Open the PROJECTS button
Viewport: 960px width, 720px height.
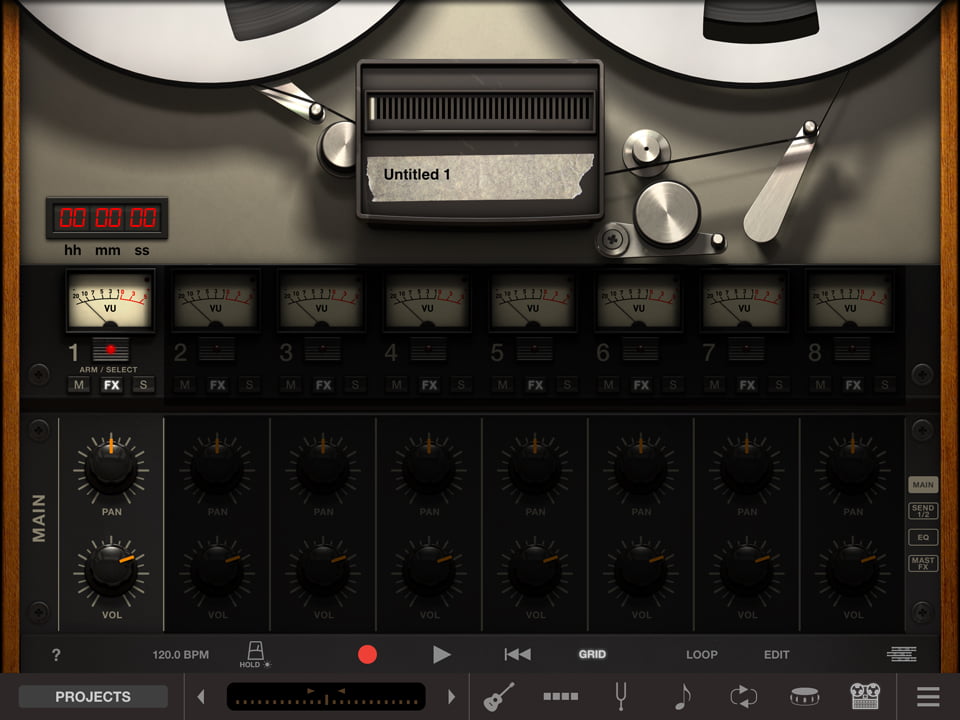click(x=93, y=696)
